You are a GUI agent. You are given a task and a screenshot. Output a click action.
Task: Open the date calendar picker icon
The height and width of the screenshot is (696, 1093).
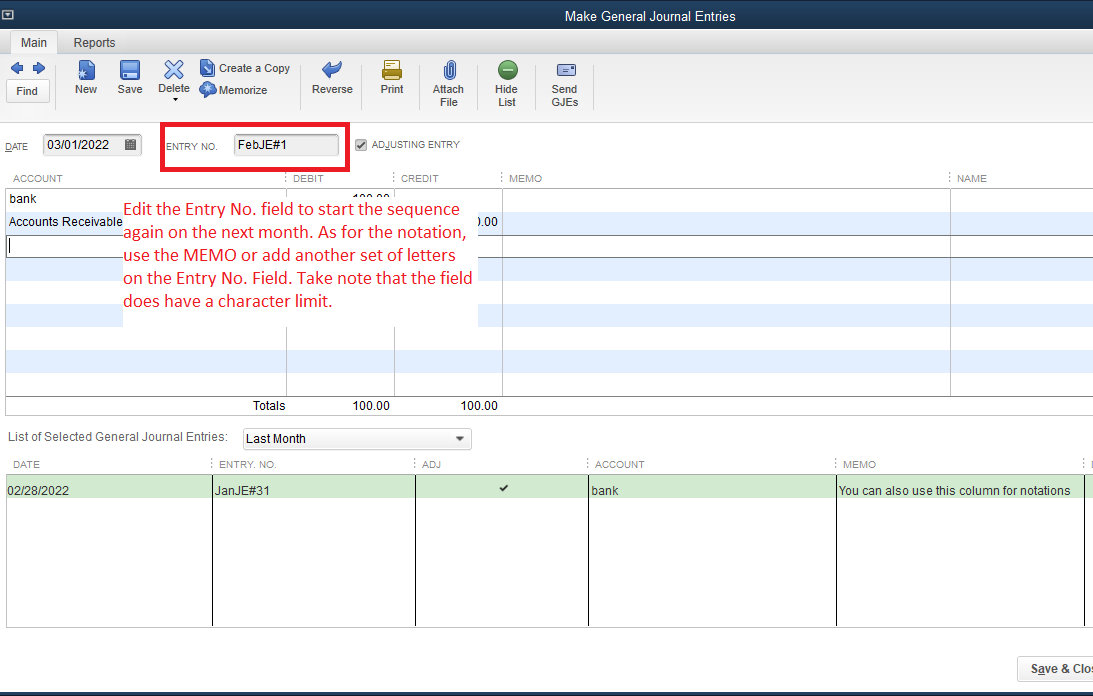point(131,145)
